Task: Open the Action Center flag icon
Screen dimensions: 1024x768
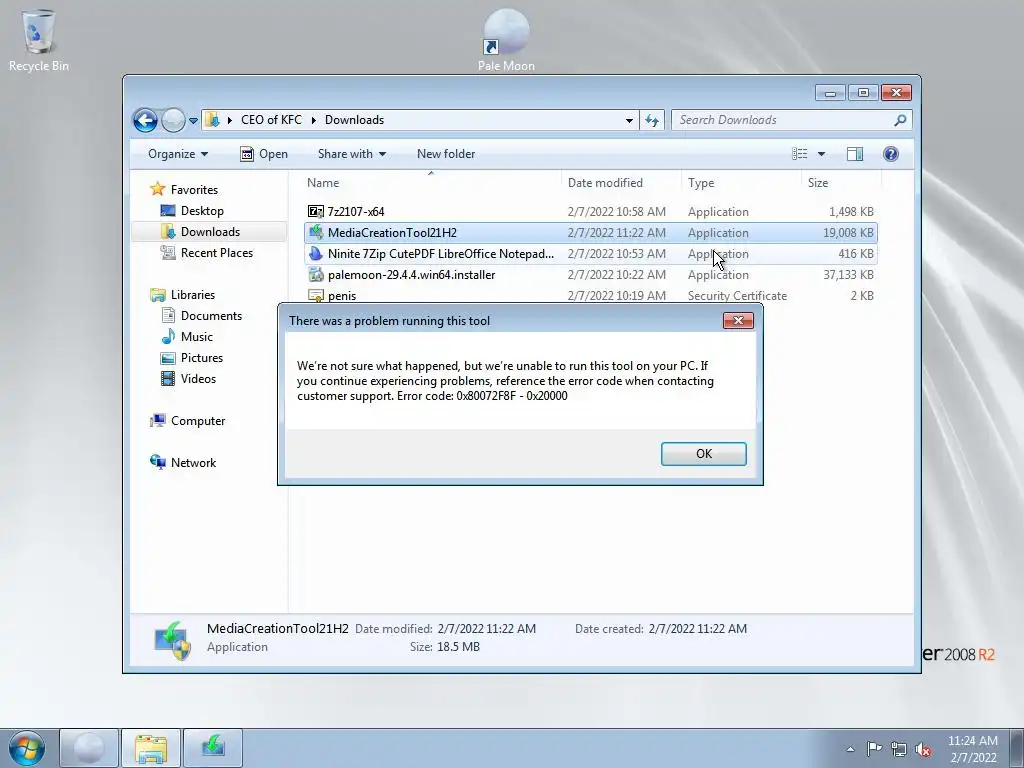Action: tap(874, 749)
